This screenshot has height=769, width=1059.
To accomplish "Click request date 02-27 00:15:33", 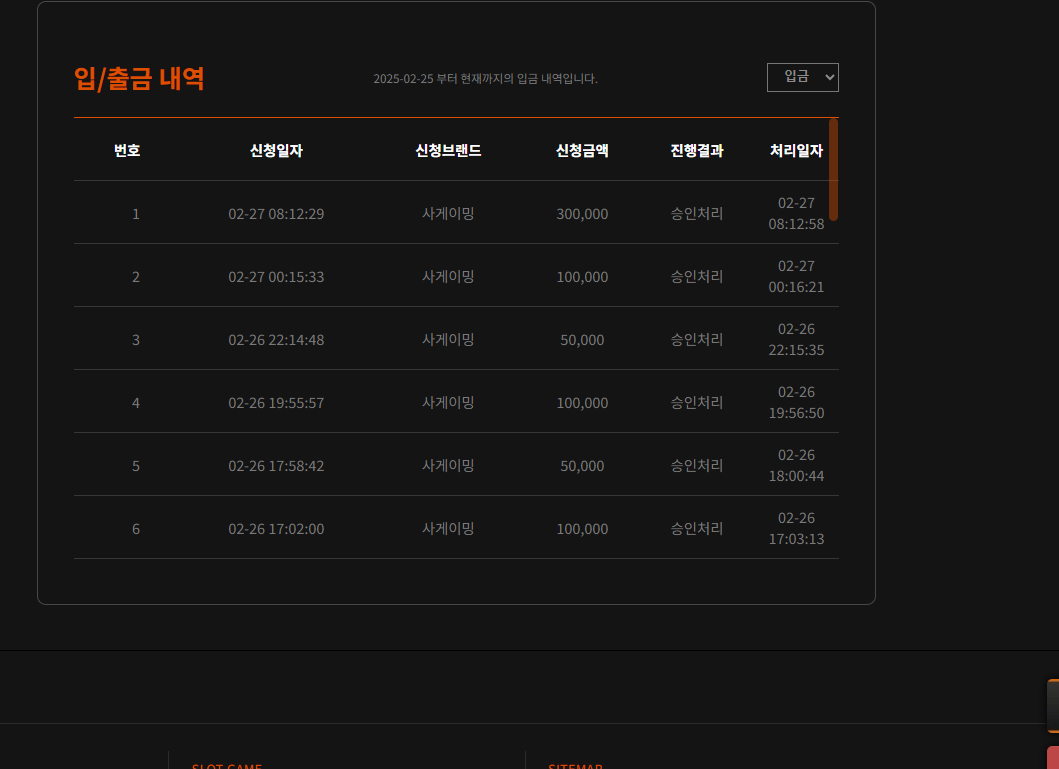I will 276,277.
